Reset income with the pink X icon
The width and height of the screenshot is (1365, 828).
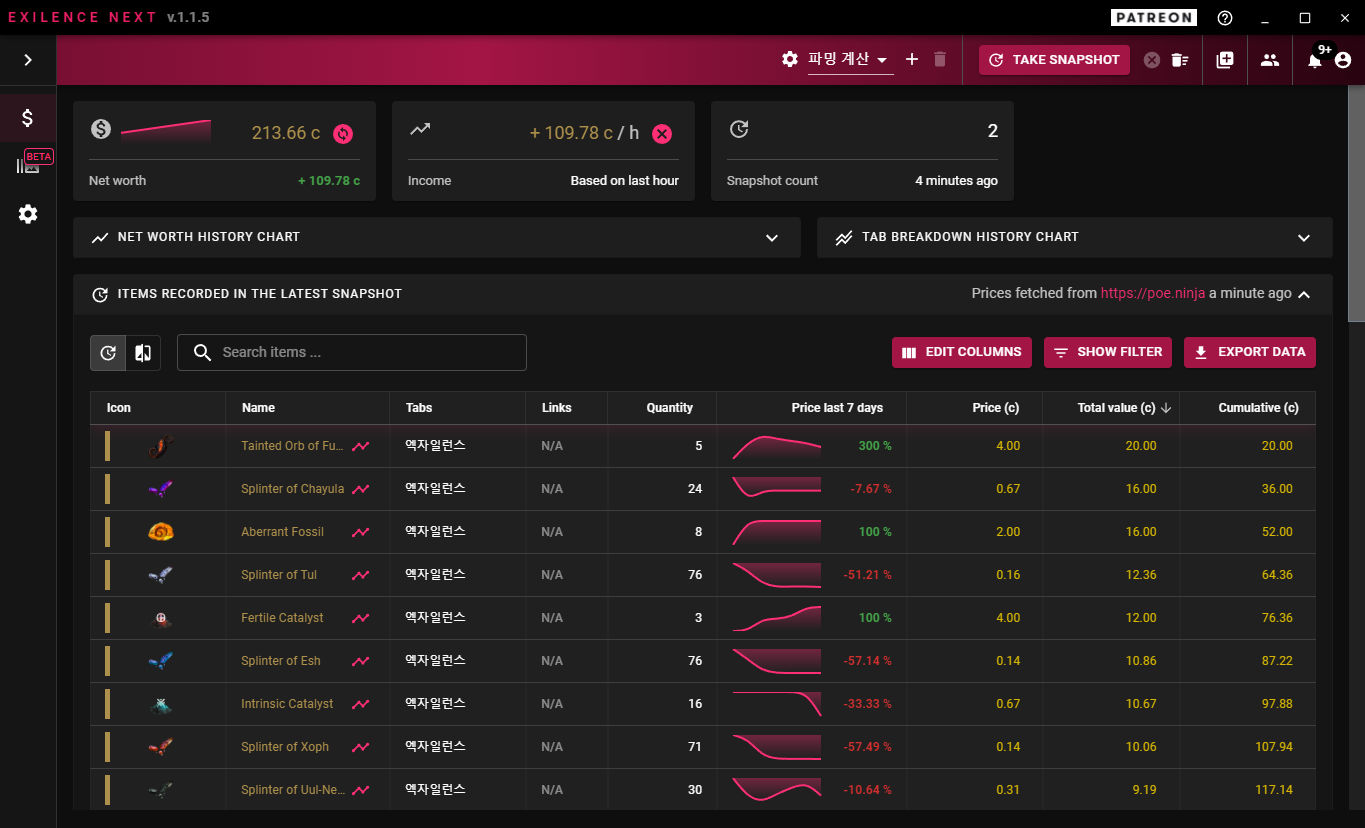pos(662,133)
